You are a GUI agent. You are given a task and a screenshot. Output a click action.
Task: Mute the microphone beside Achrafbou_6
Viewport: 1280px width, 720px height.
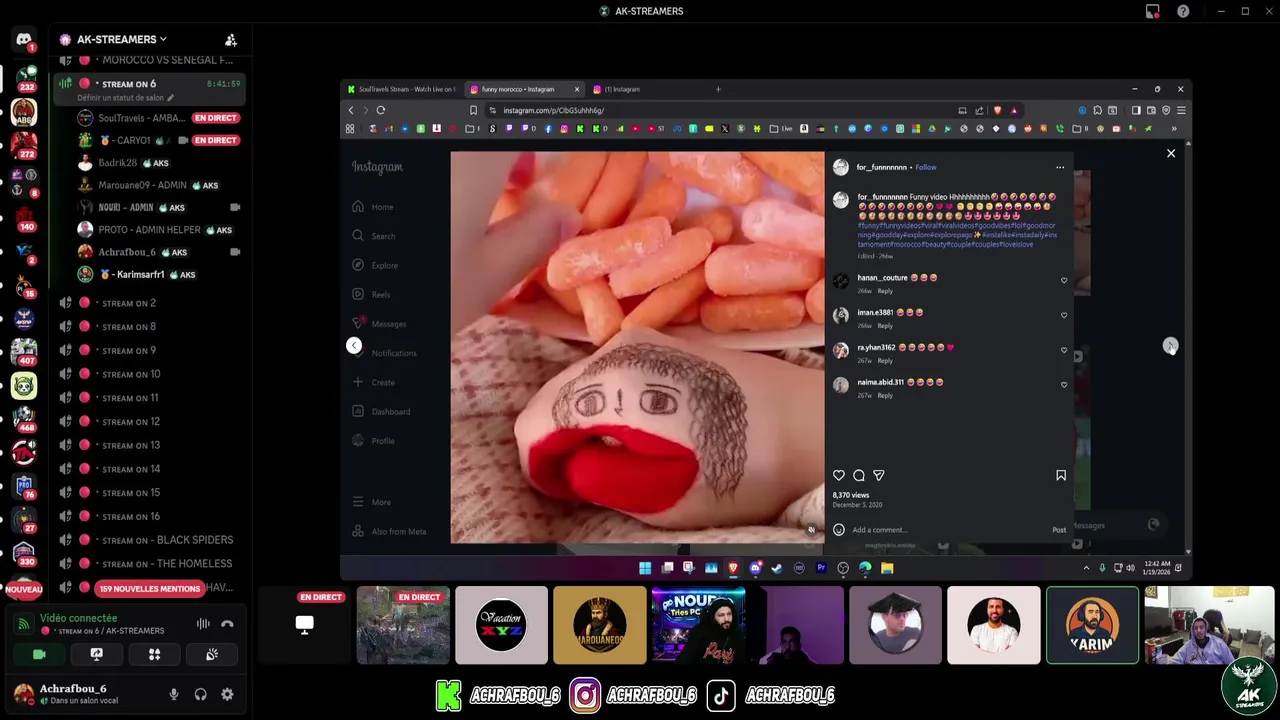174,694
